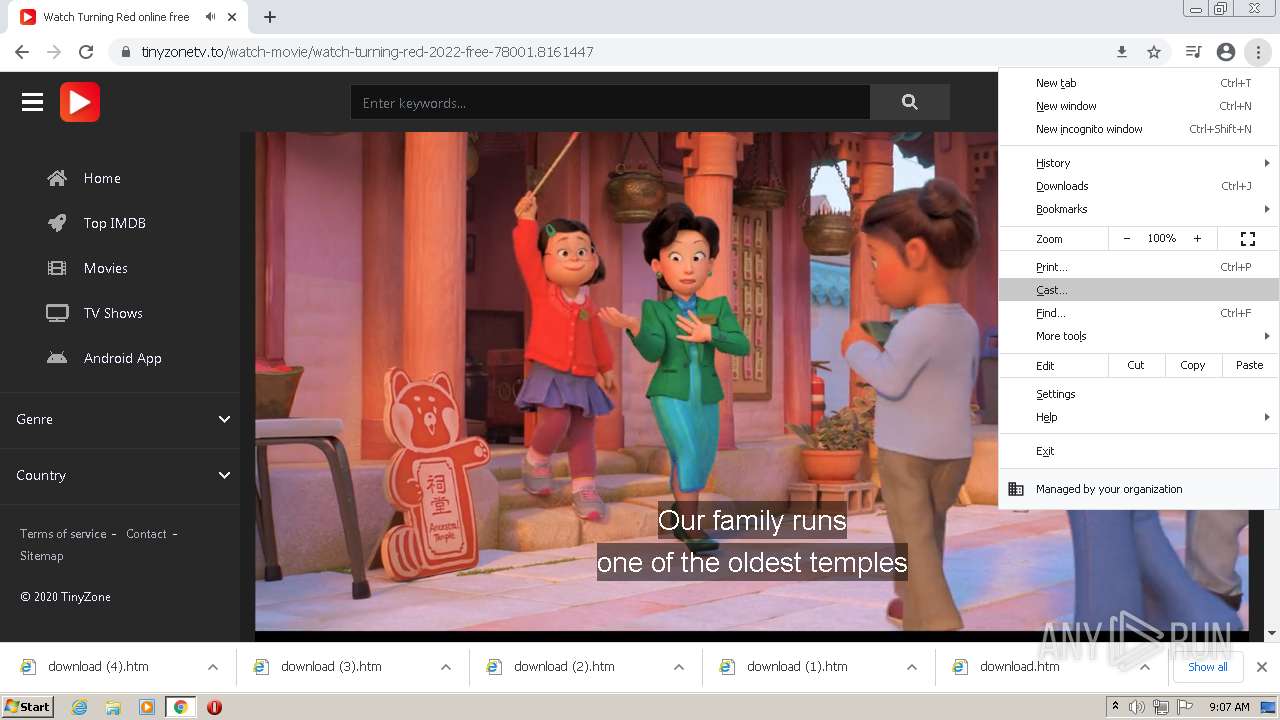This screenshot has height=720, width=1280.
Task: Select New incognito window
Action: 1139,129
